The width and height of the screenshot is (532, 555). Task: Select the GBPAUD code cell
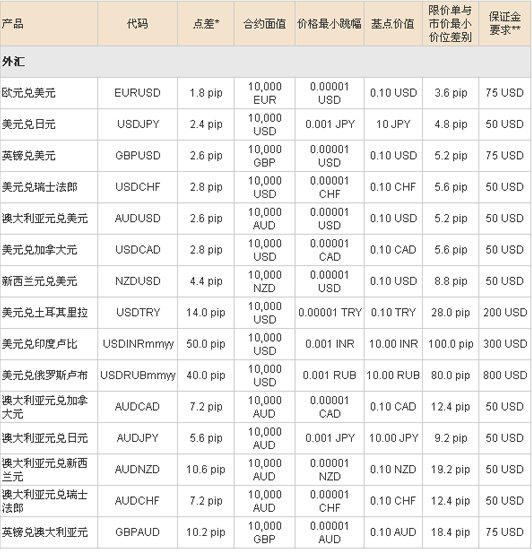pos(138,532)
